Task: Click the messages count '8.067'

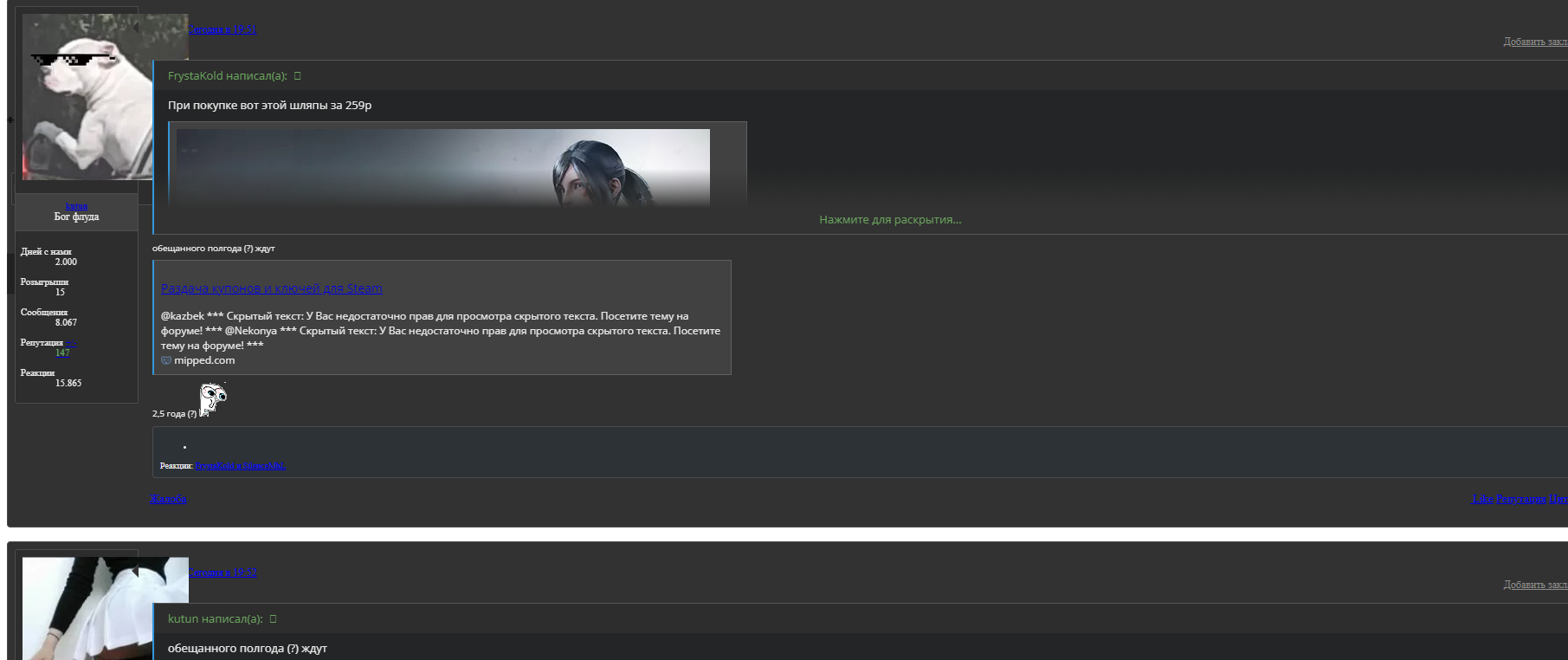Action: point(66,323)
